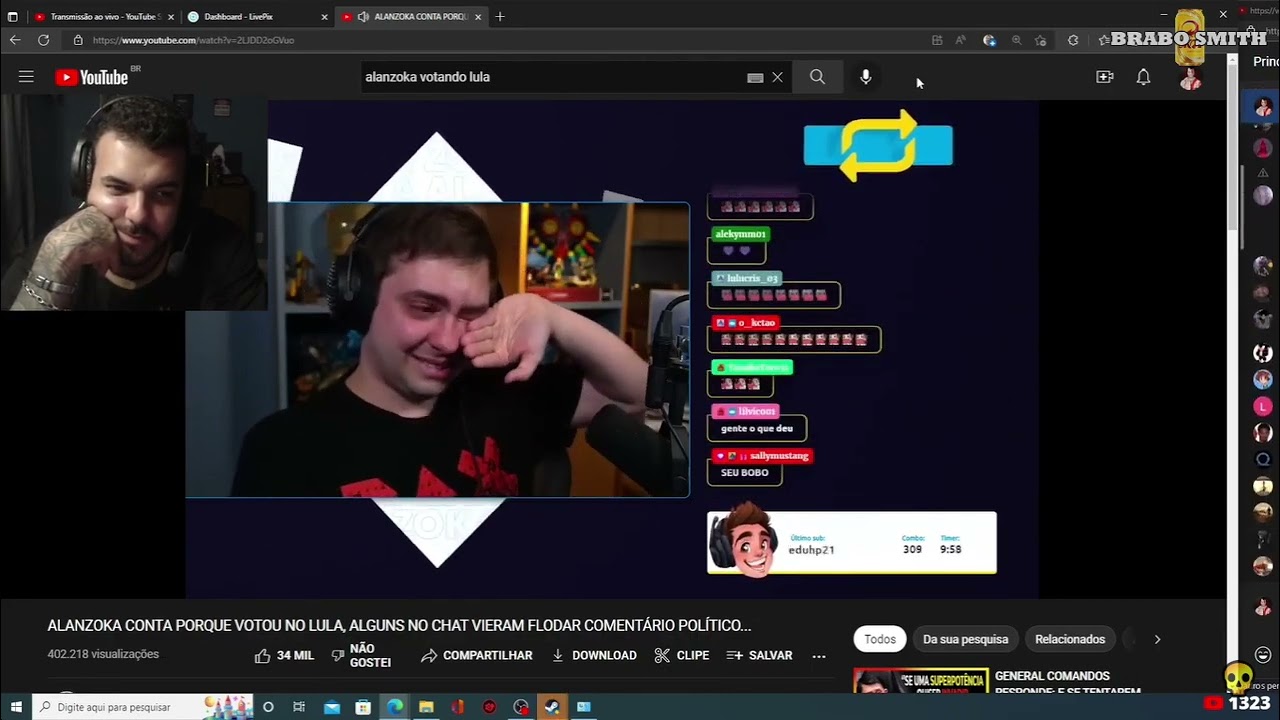Mute audio icon on ALANZOKA tab
This screenshot has height=720, width=1280.
(x=363, y=17)
